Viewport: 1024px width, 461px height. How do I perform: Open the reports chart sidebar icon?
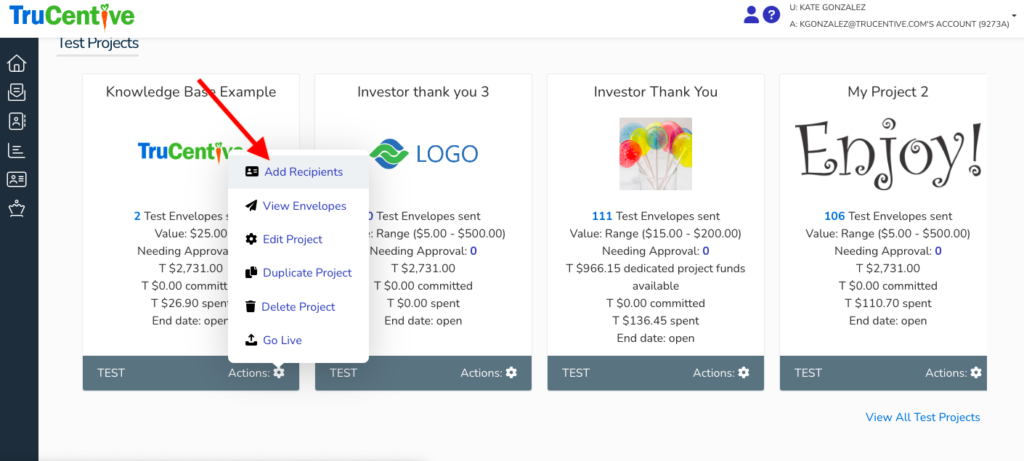tap(16, 151)
